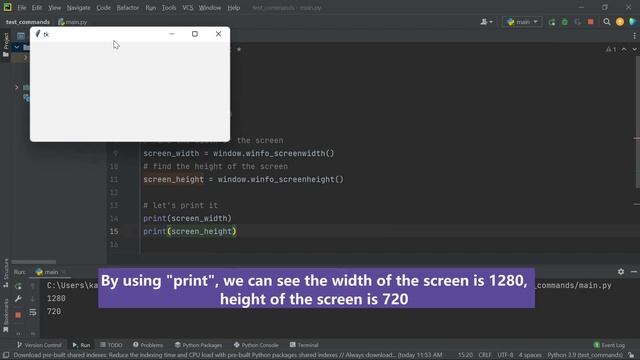Open editor tabs options three-dot menu

(x=634, y=36)
